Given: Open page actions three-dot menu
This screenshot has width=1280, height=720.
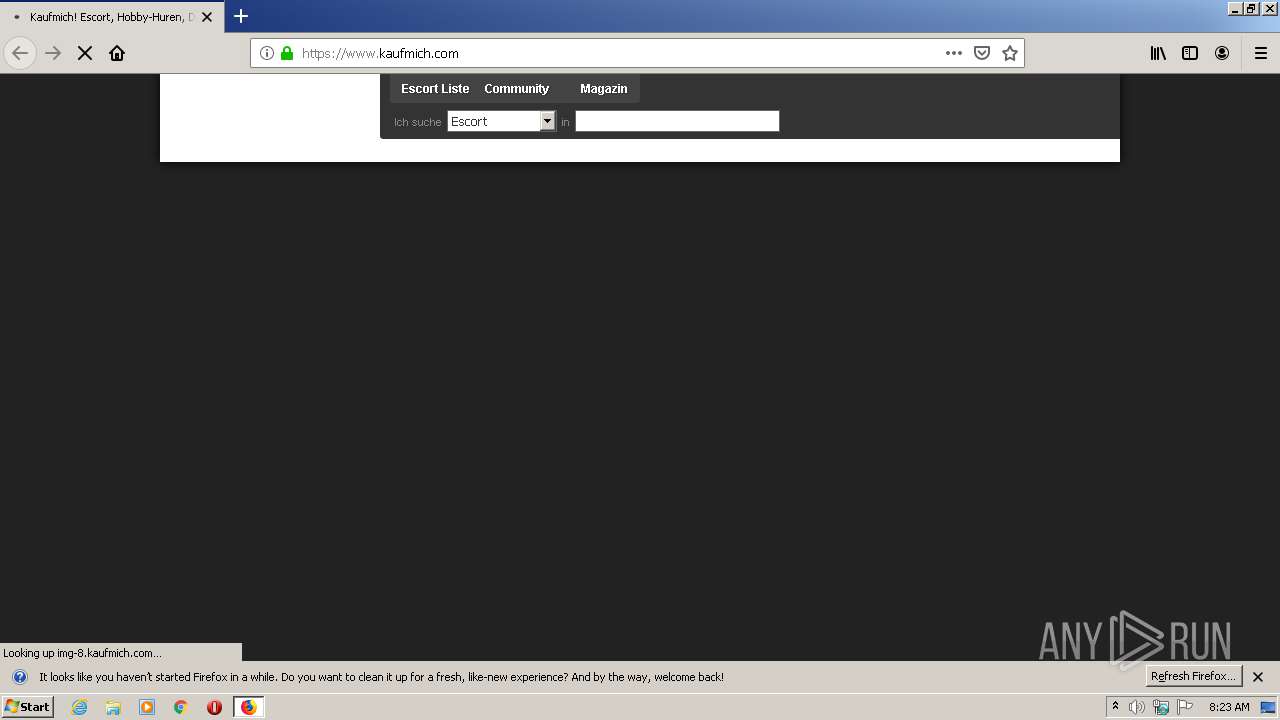Looking at the screenshot, I should coord(954,53).
